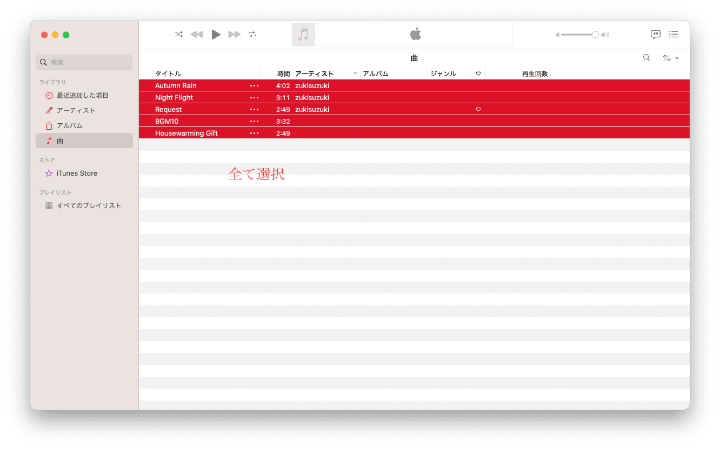
Task: Open more options for Autumn Rain
Action: 254,86
